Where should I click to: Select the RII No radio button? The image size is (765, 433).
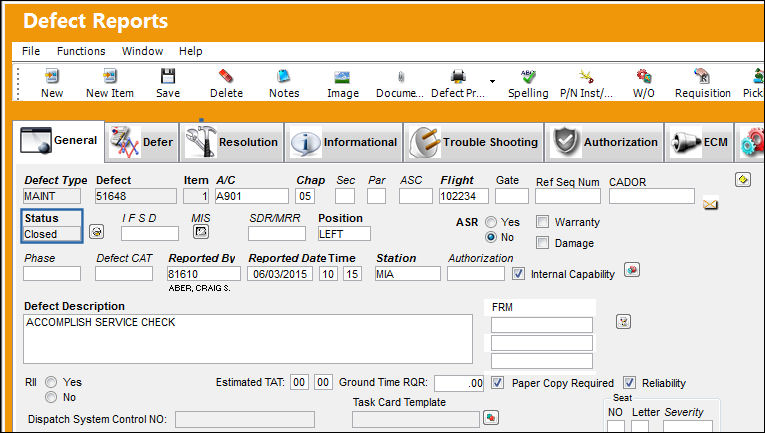tap(51, 397)
